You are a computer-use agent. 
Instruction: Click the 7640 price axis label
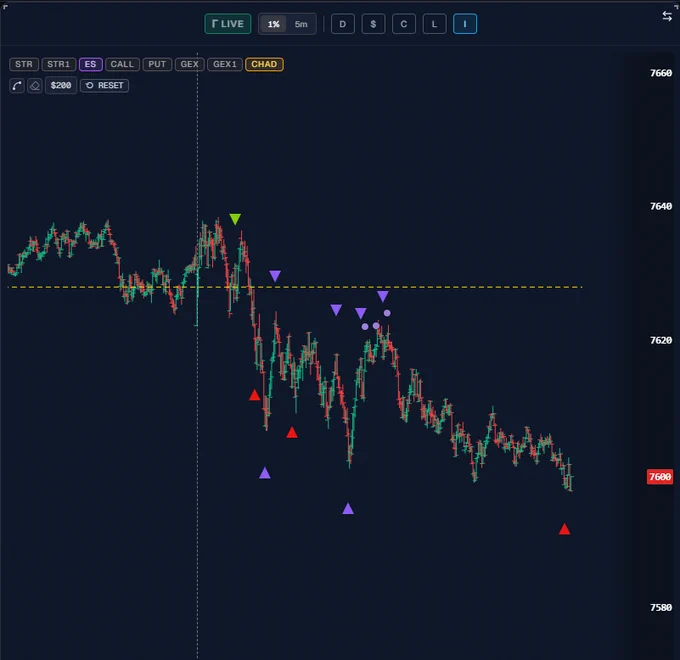660,206
